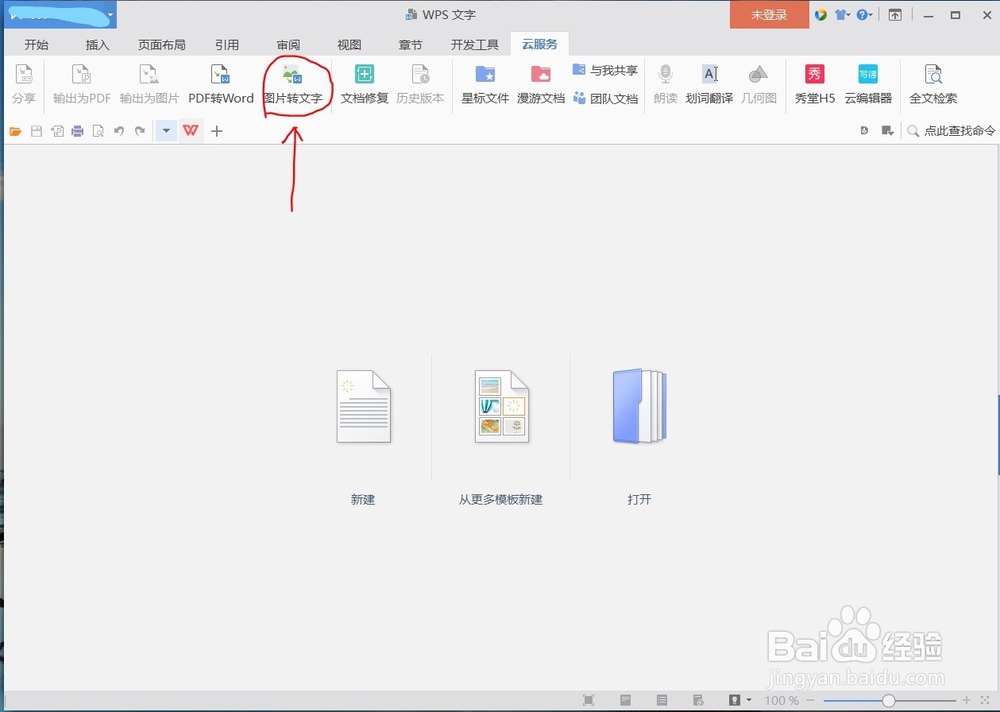Open the 页面布局 tab

(x=162, y=45)
